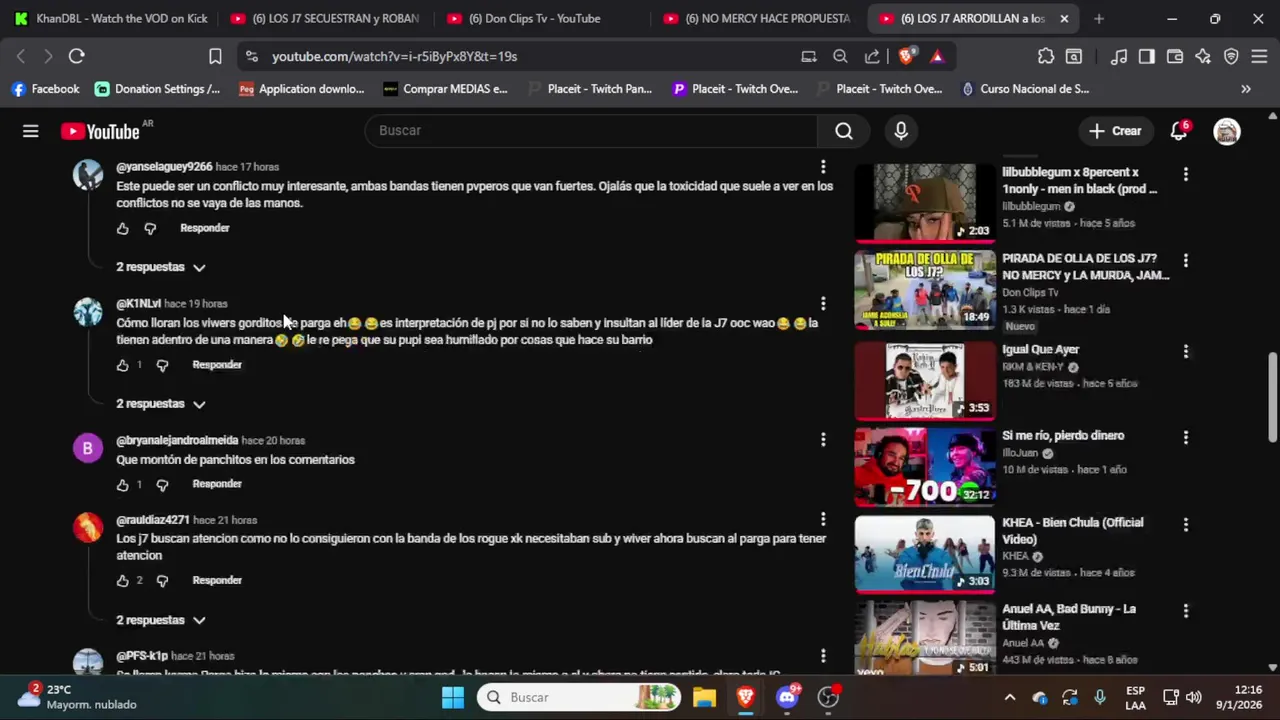Dislike the comment by @bryanalejandroalmeida
Image resolution: width=1280 pixels, height=720 pixels.
[x=162, y=484]
